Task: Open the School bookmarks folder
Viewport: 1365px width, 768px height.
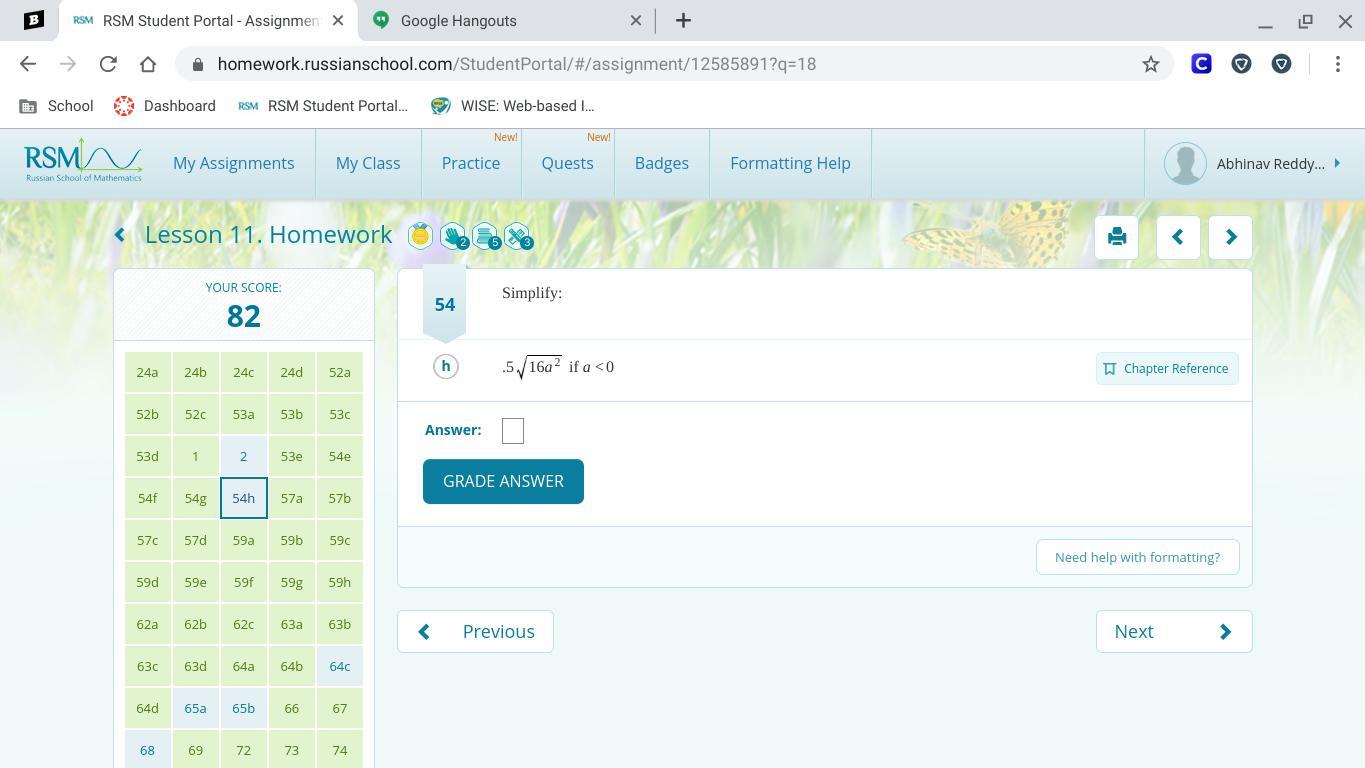Action: coord(57,106)
